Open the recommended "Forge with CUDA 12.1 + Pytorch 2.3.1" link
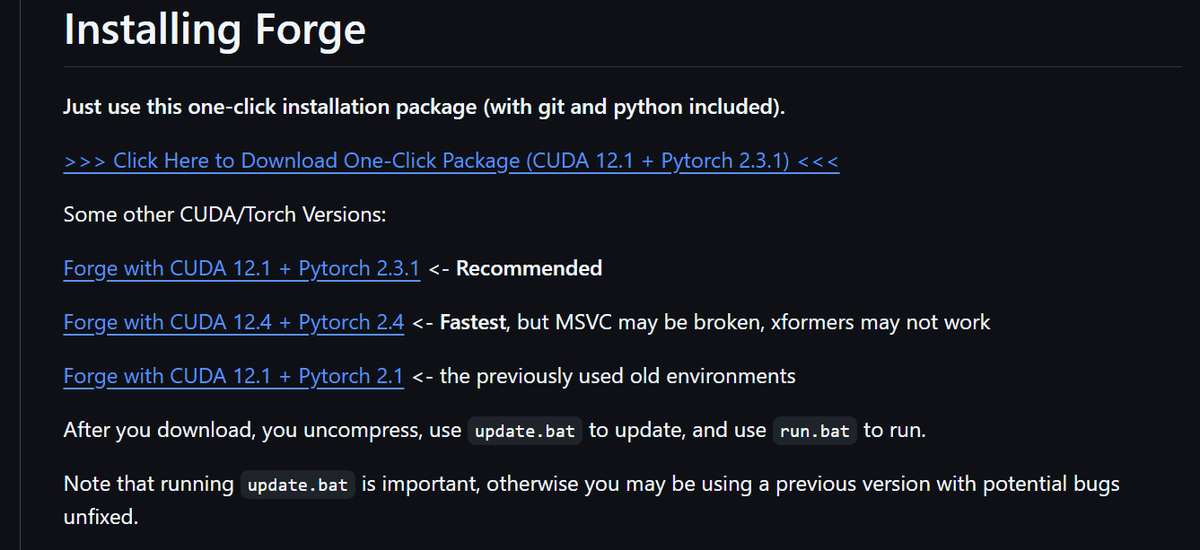The height and width of the screenshot is (550, 1200). point(241,268)
